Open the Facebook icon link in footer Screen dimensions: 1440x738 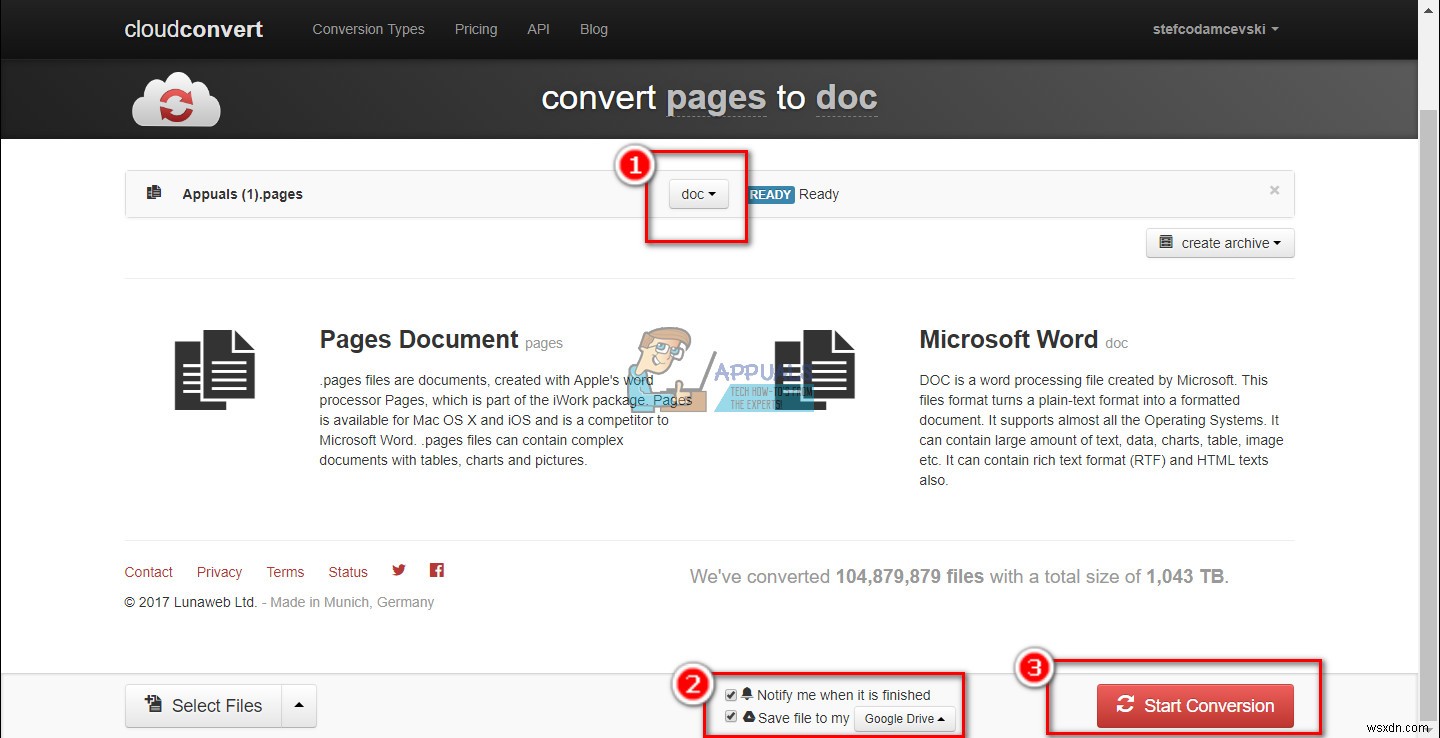coord(436,570)
